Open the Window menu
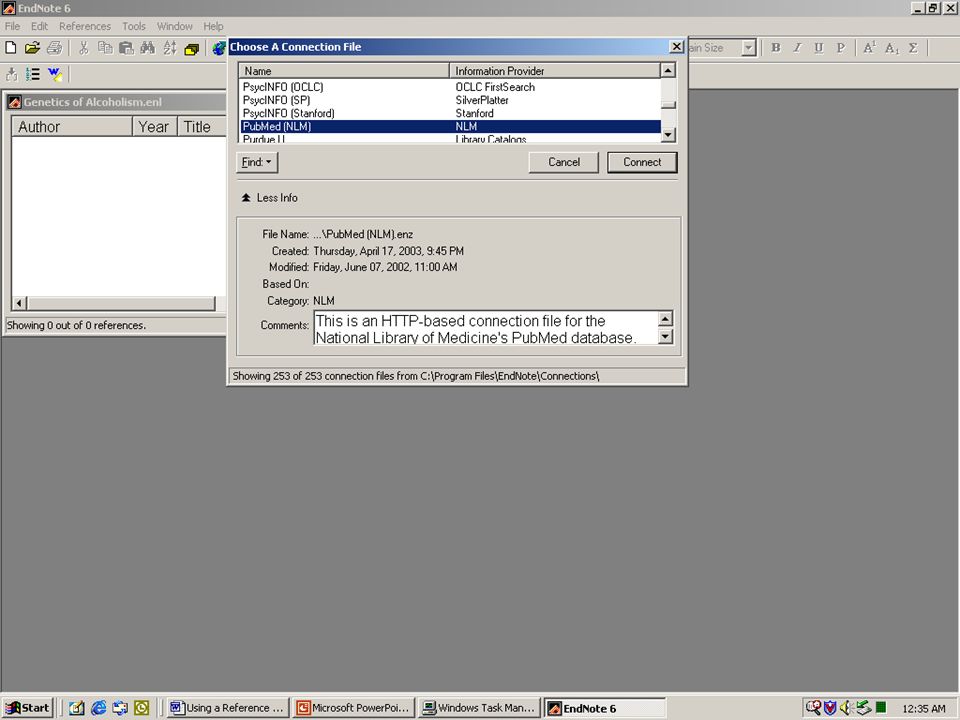The image size is (960, 720). [x=174, y=26]
